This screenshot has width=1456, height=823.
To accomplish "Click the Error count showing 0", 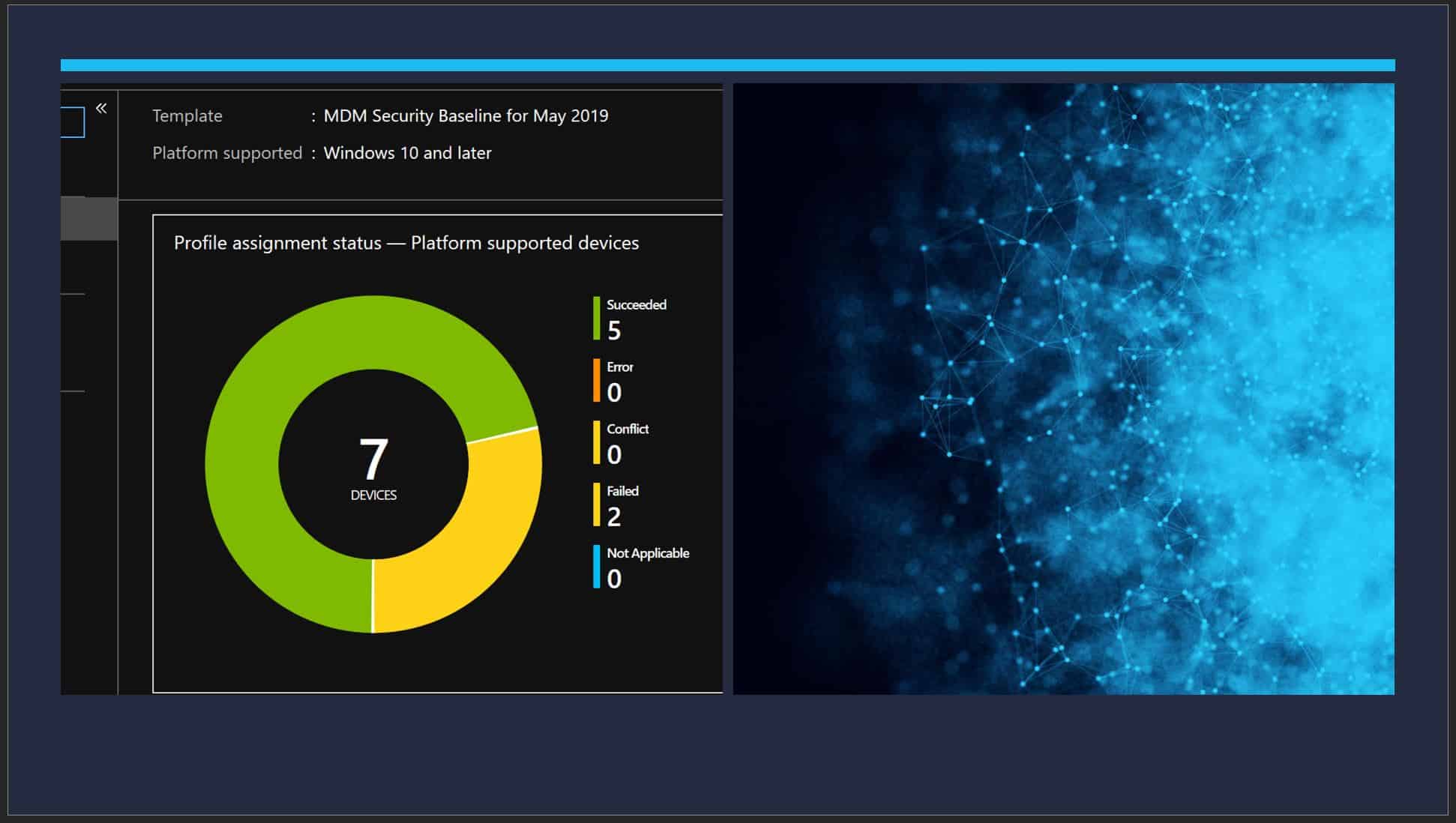I will coord(615,391).
